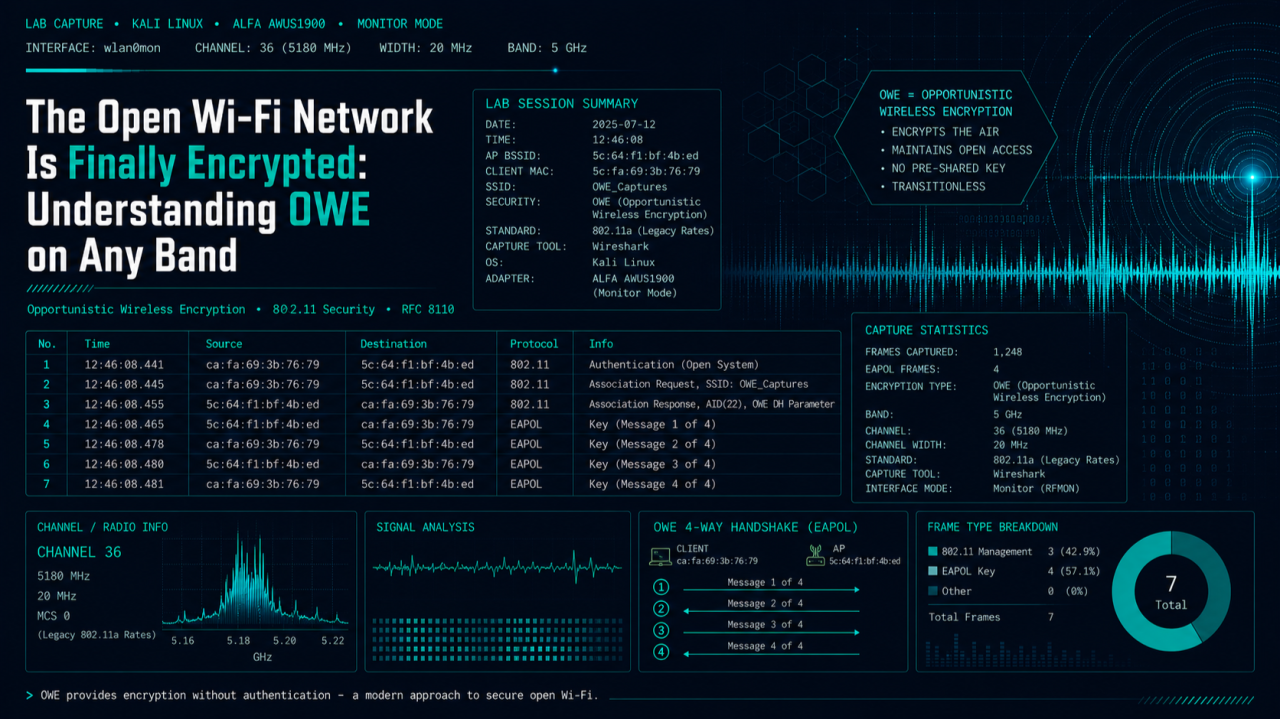Click table cell 'Key (Message 1 of 4)'
1280x719 pixels.
[x=652, y=425]
